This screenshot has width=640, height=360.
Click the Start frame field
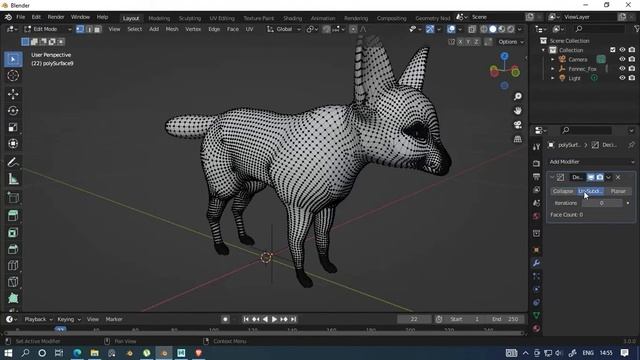tap(464, 320)
